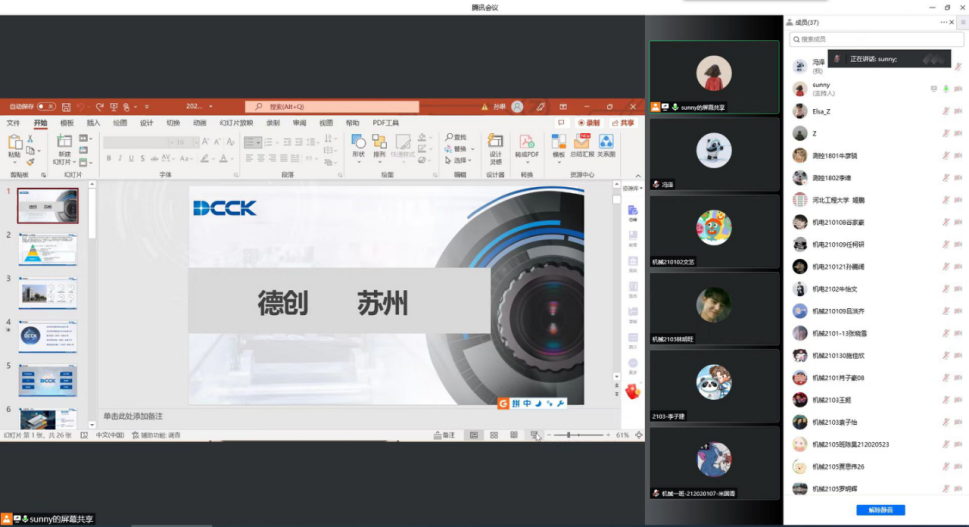Expand the font size dropdown
This screenshot has width=969, height=527.
pyautogui.click(x=193, y=143)
